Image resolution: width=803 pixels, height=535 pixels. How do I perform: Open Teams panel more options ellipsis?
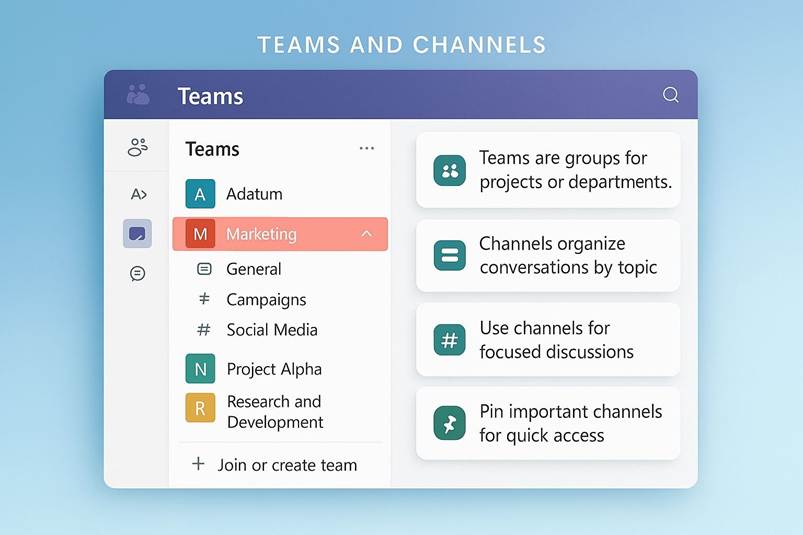(366, 149)
